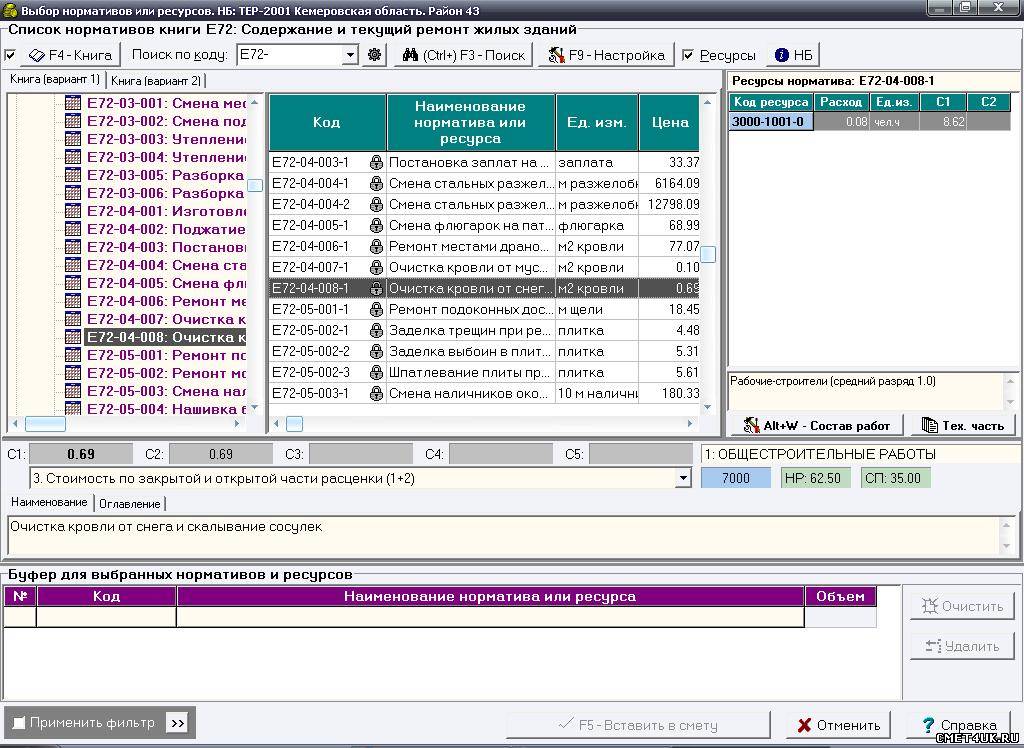The width and height of the screenshot is (1024, 748).
Task: Open the Тех. часть button
Action: 963,426
